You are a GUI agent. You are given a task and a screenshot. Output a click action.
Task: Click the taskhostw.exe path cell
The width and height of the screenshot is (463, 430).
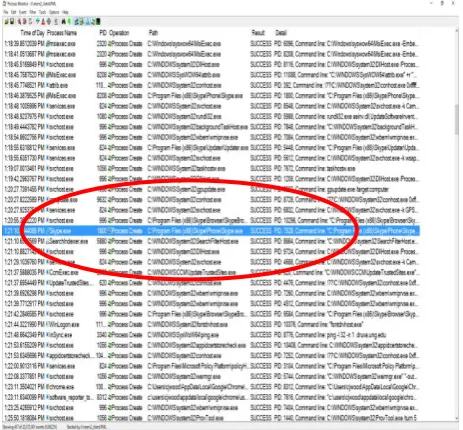[186, 168]
